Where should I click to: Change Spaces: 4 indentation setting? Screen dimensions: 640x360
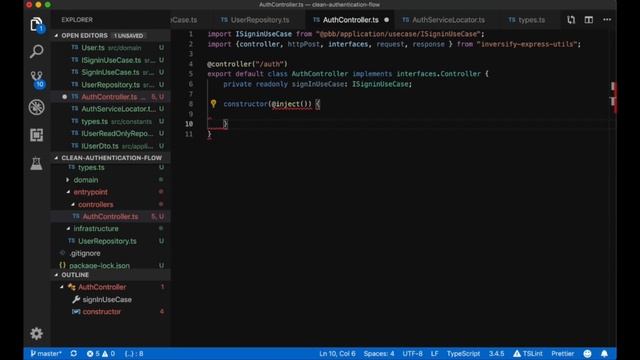click(379, 353)
